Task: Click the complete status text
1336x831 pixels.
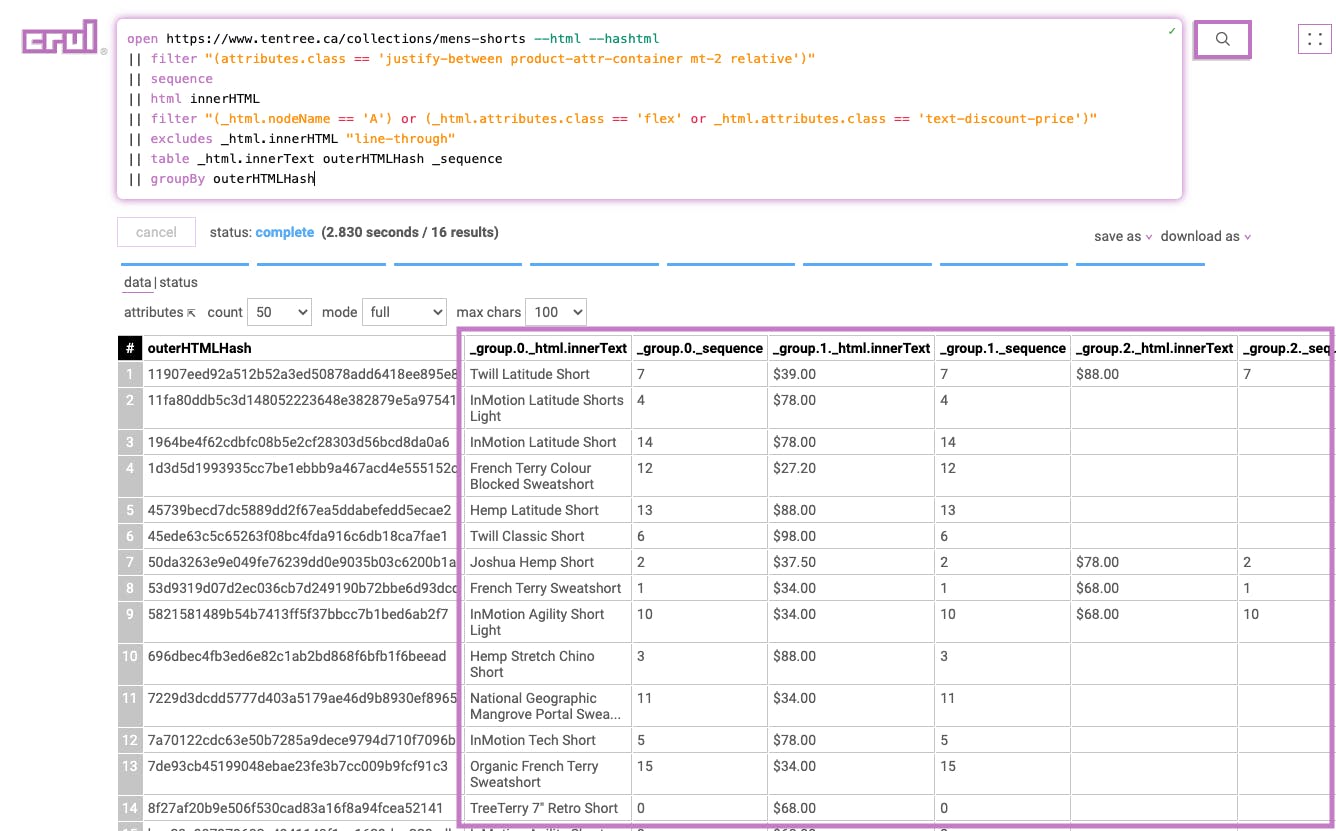Action: 285,232
